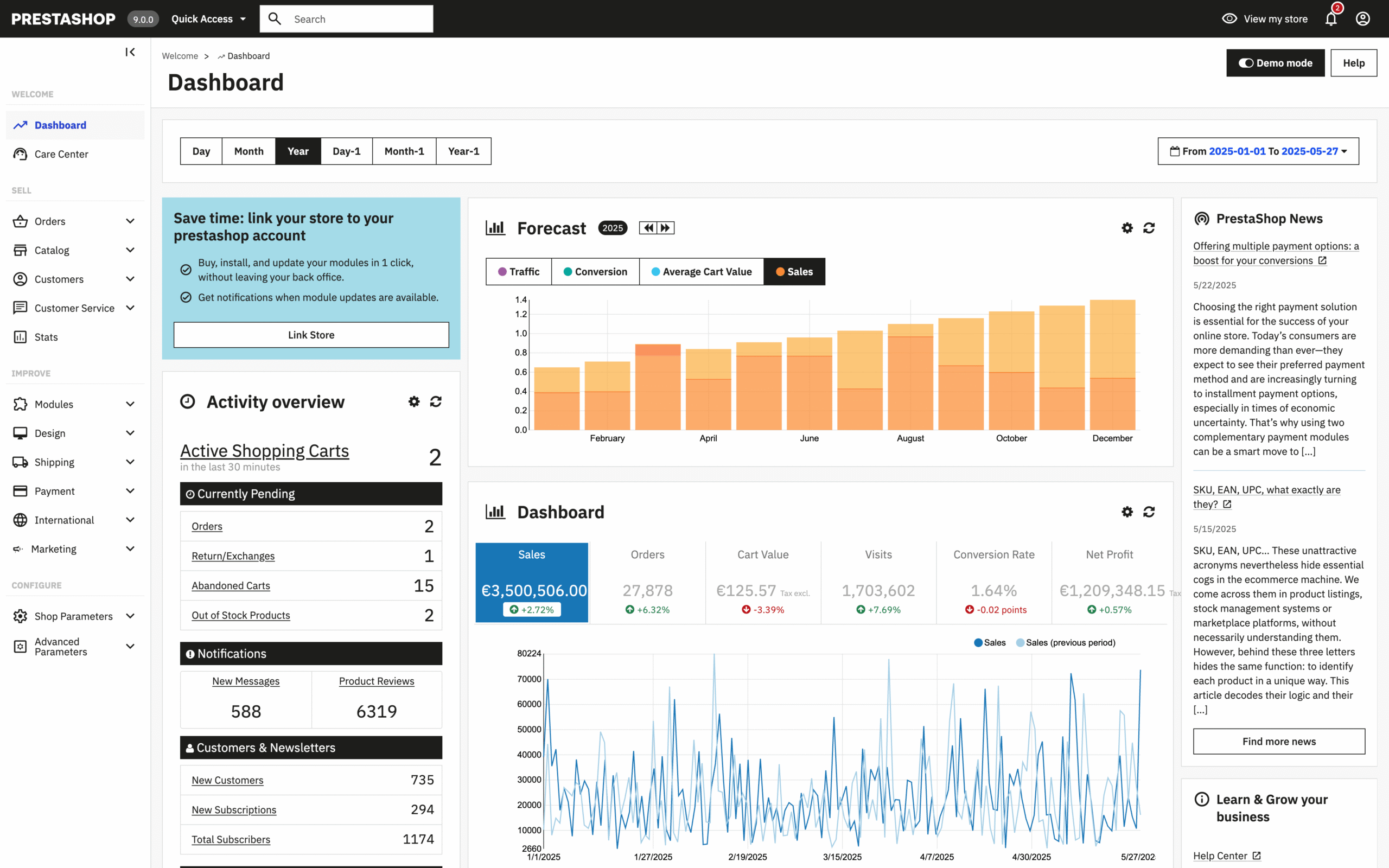Hide Sales (previous period) in chart legend
The height and width of the screenshot is (868, 1389).
1066,642
